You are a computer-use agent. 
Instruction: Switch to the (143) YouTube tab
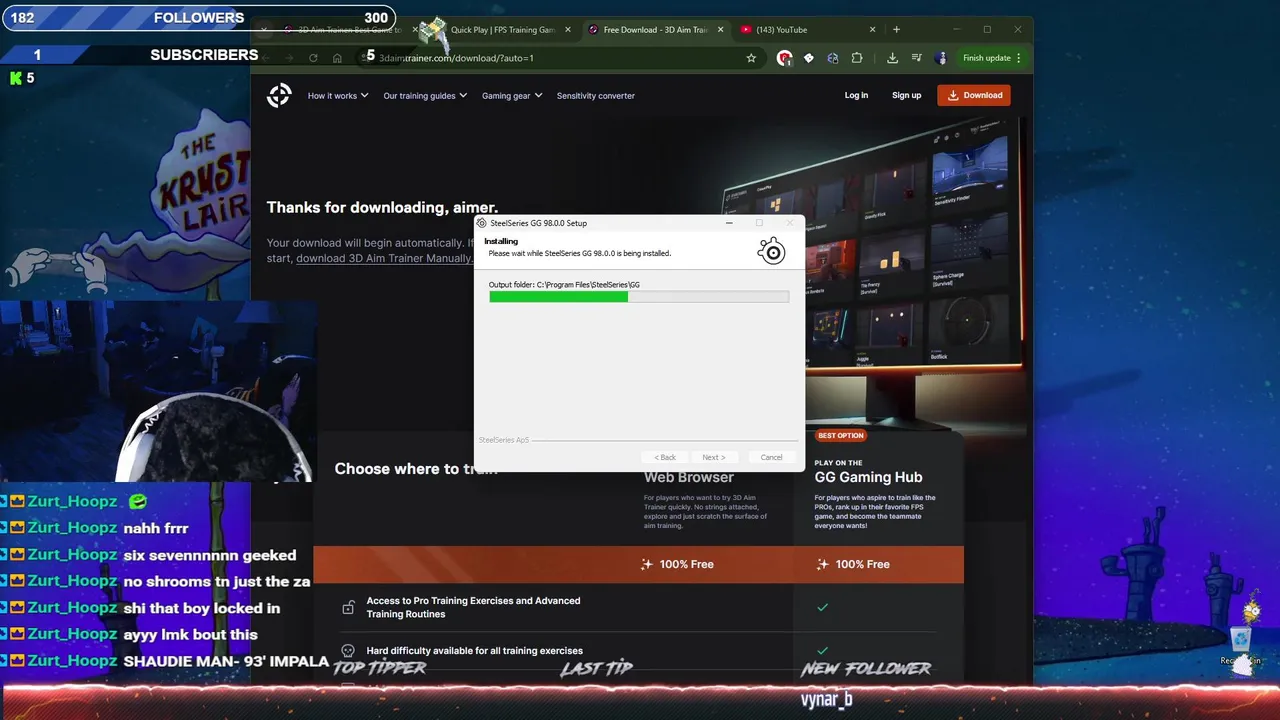(806, 30)
